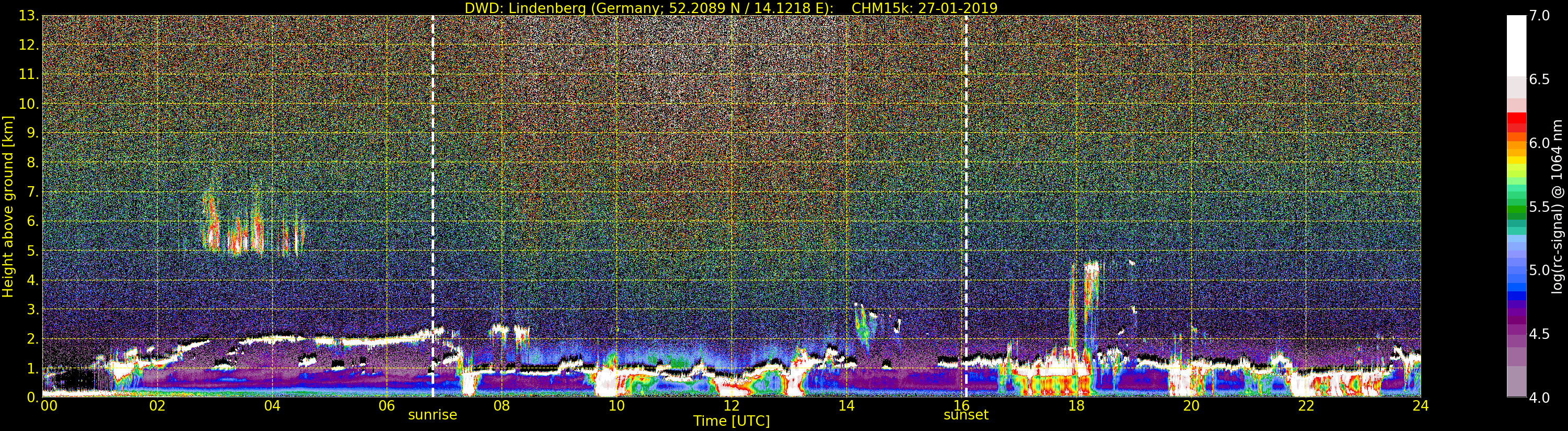Click time axis tick '08'
The height and width of the screenshot is (431, 1568).
pos(502,406)
